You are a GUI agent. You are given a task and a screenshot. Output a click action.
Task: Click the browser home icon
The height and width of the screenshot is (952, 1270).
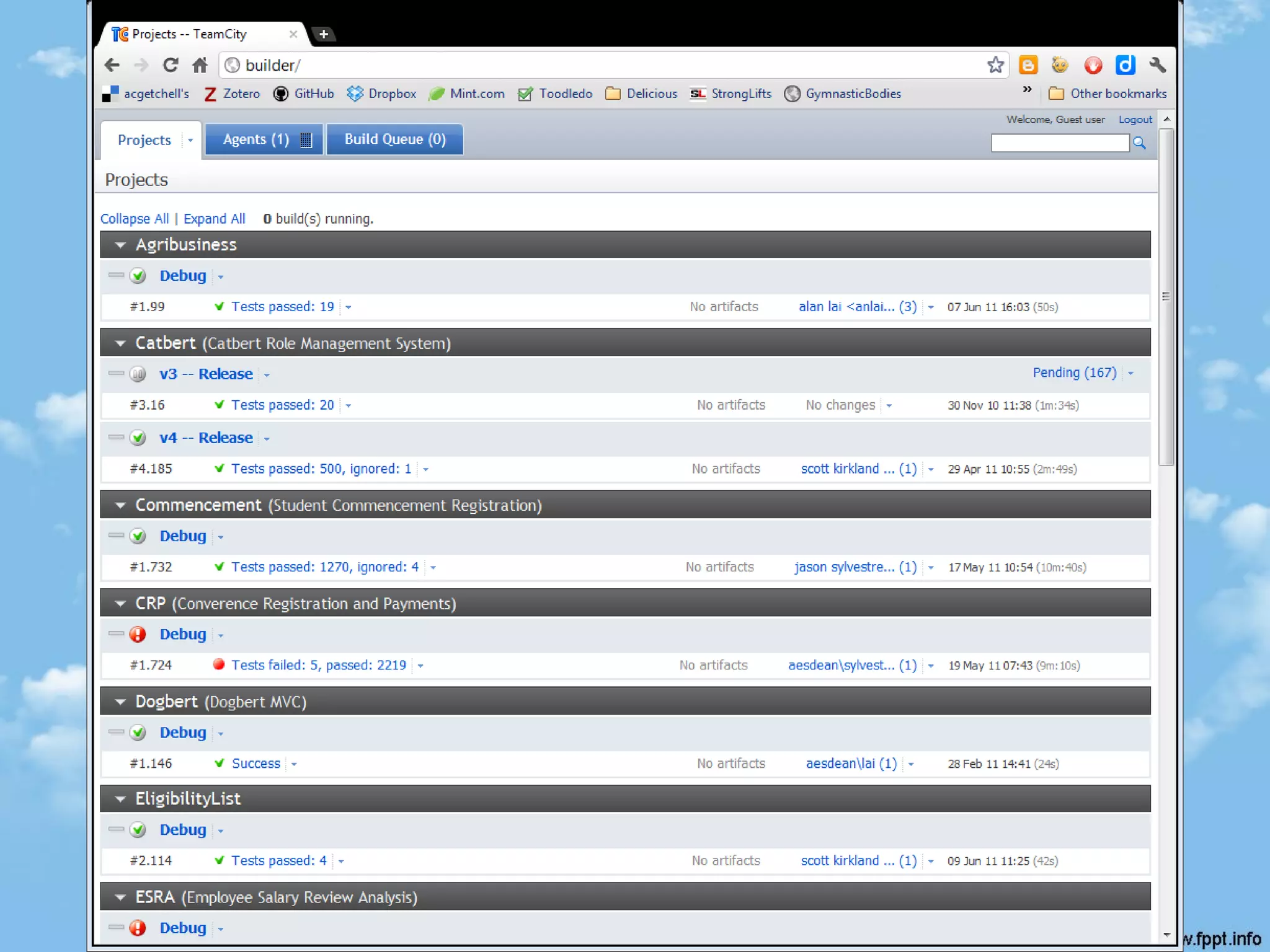pyautogui.click(x=199, y=65)
